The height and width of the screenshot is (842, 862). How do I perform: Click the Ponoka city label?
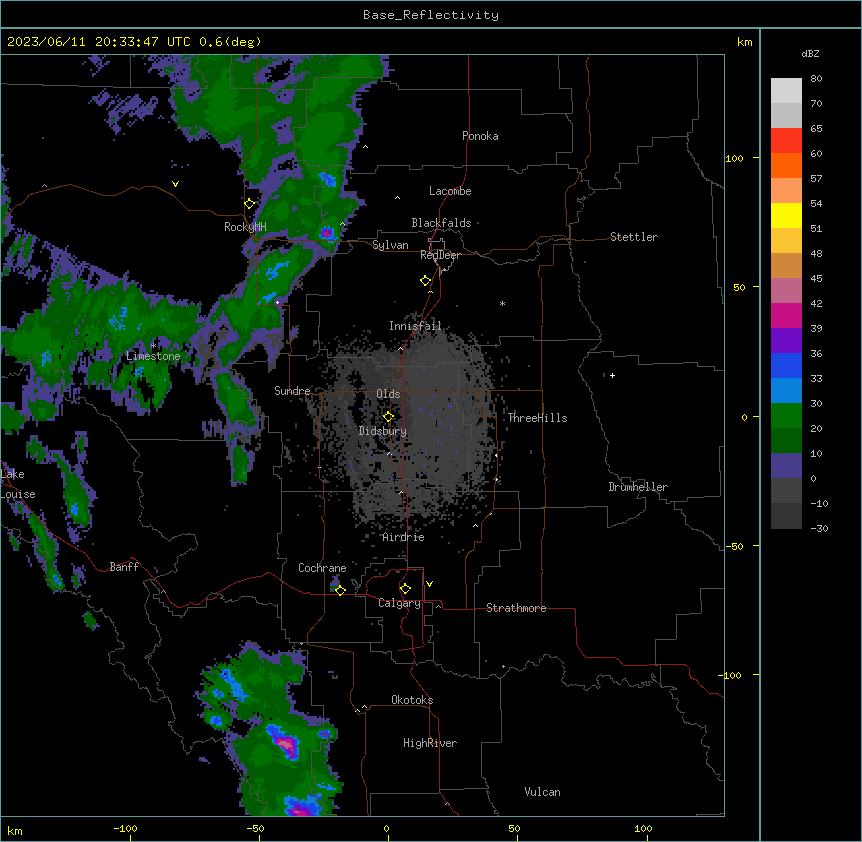tap(480, 136)
